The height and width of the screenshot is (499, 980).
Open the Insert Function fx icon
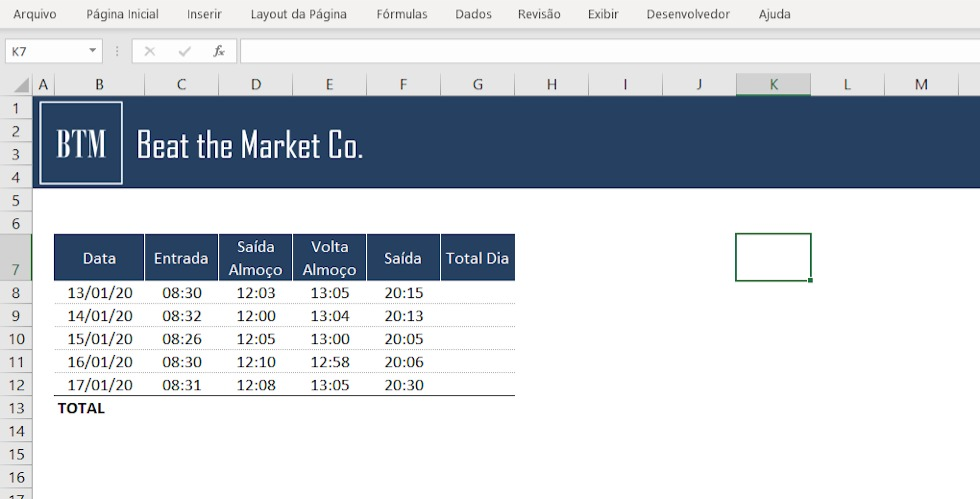pos(219,51)
